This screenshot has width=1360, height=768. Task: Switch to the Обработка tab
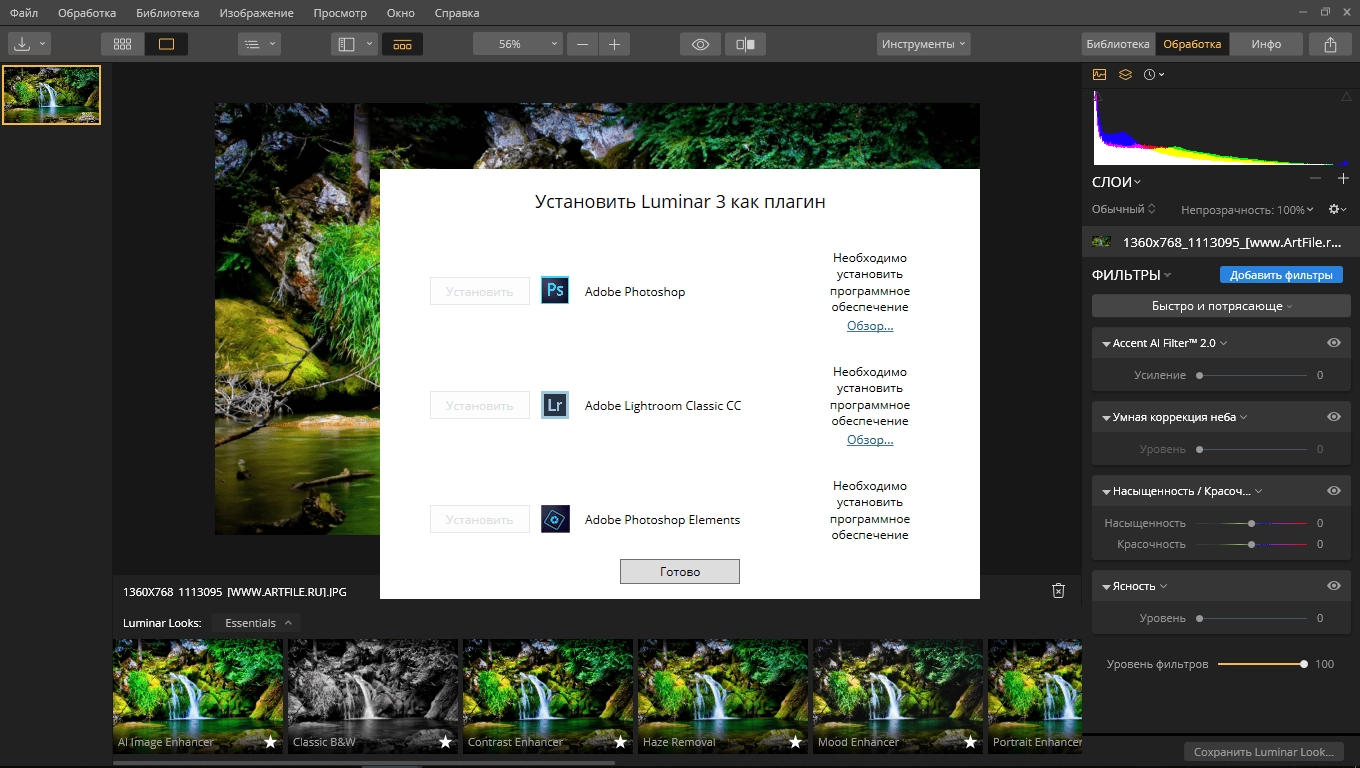click(1192, 44)
